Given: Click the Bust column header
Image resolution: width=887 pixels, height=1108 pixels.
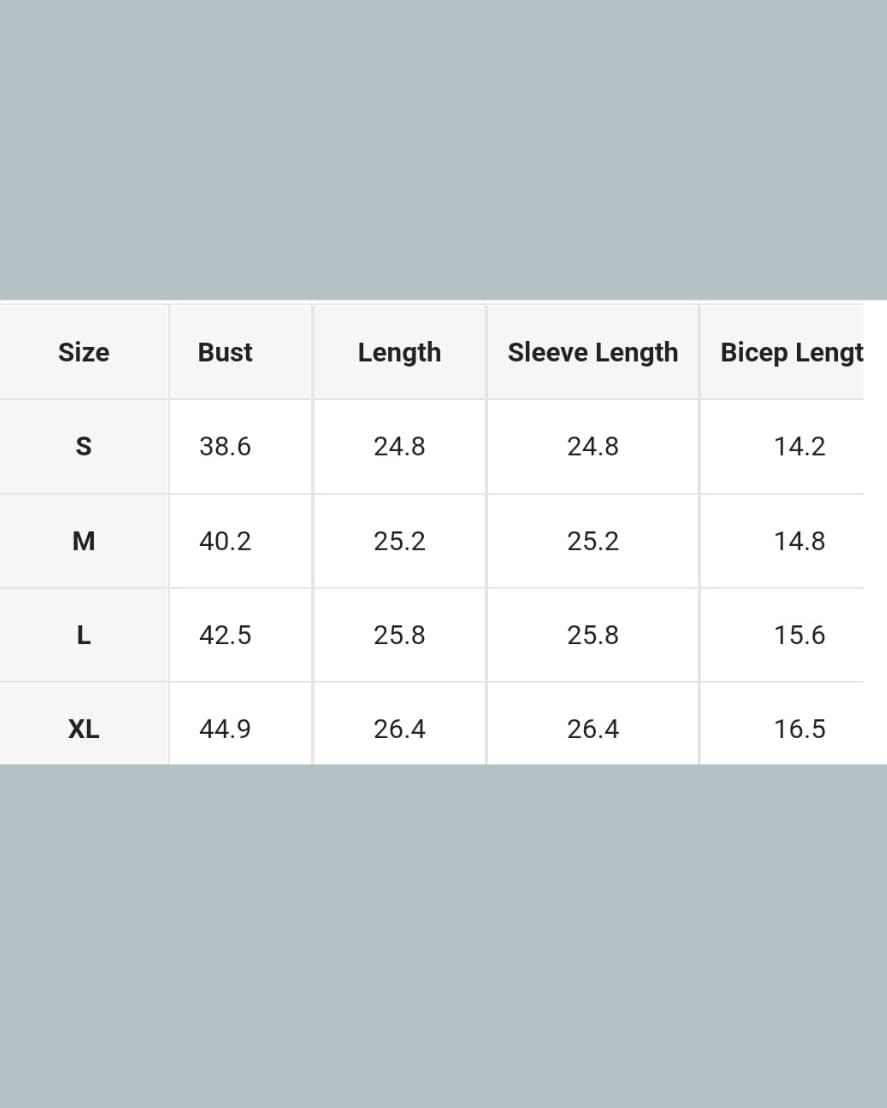Looking at the screenshot, I should click(225, 352).
